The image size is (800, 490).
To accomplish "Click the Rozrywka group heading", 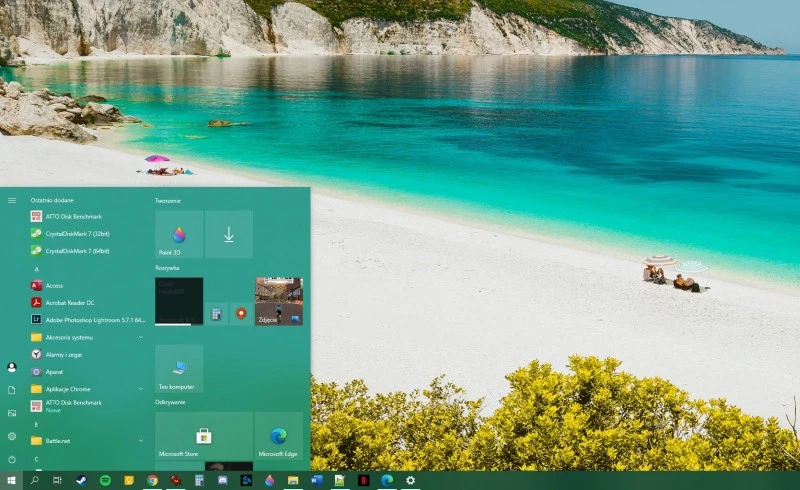I will pos(167,267).
